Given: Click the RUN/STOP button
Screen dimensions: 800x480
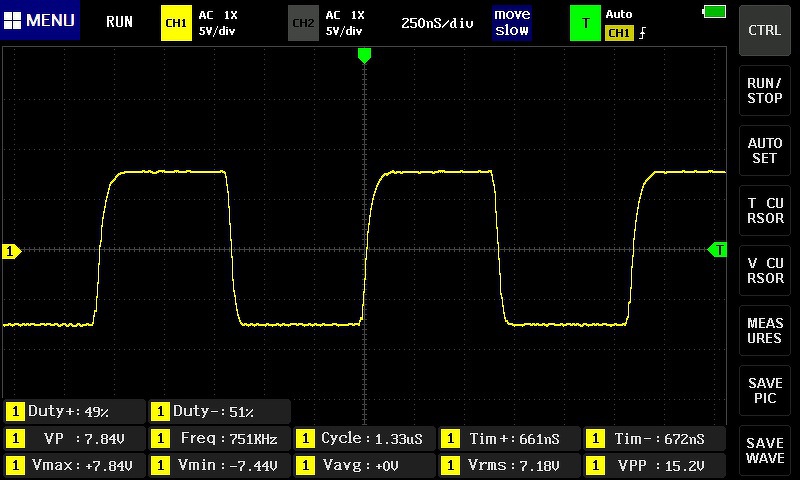Looking at the screenshot, I should 764,91.
